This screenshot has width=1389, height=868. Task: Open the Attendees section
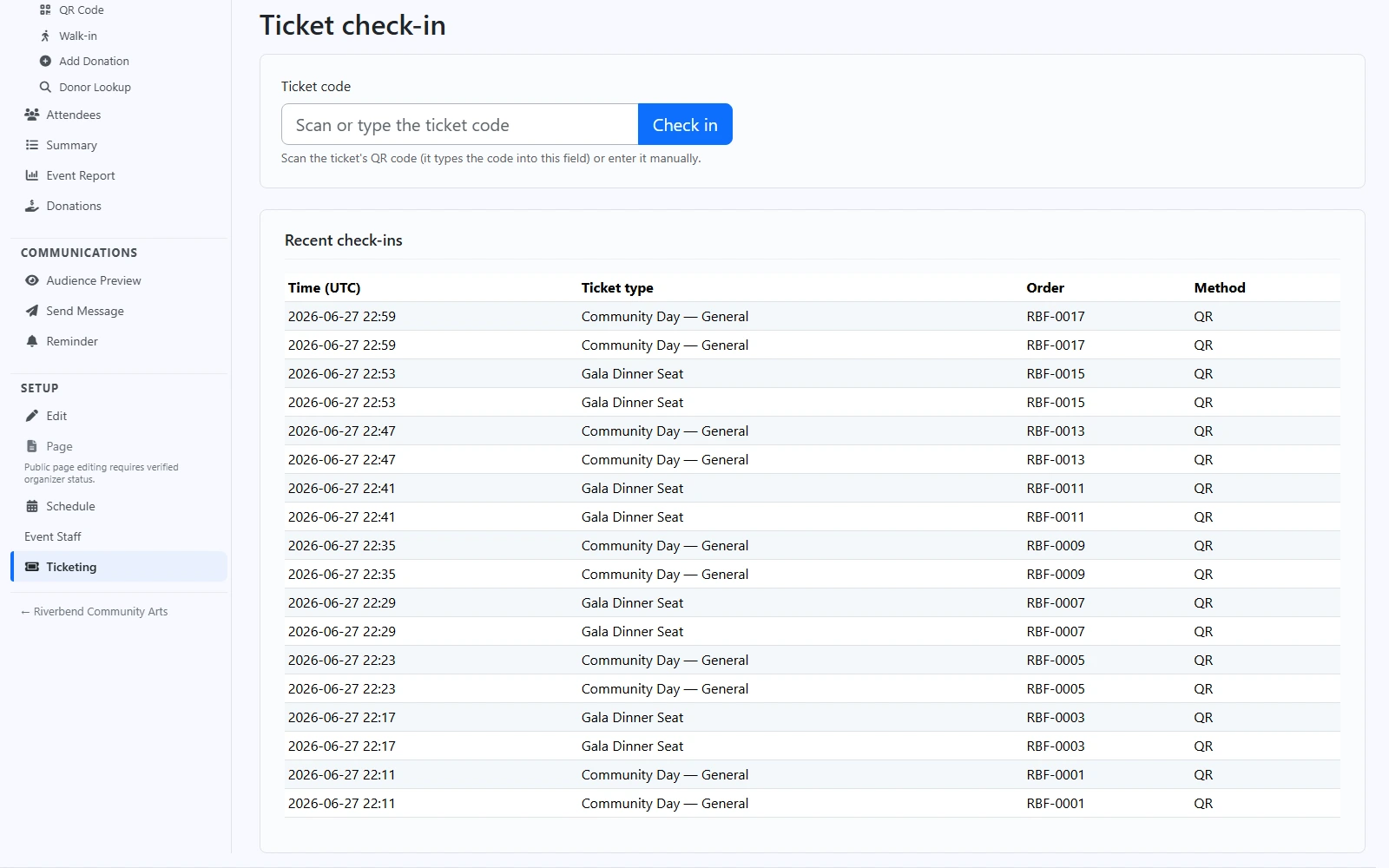[73, 115]
